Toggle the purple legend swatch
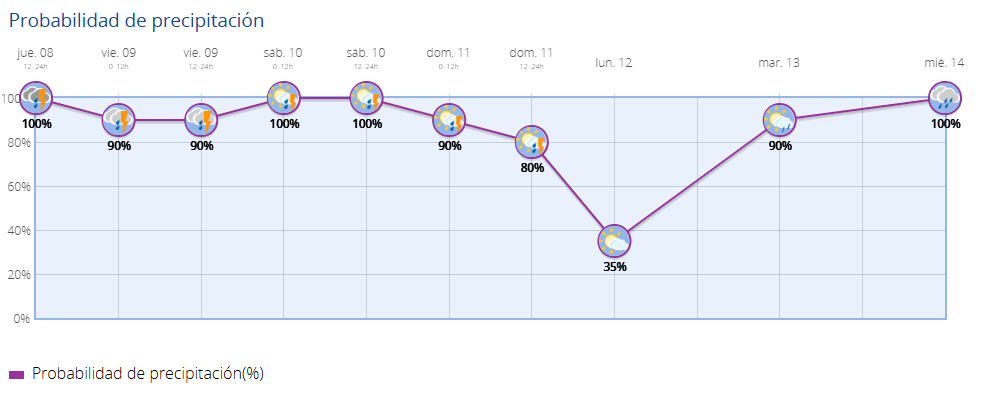The image size is (984, 401). [x=17, y=375]
